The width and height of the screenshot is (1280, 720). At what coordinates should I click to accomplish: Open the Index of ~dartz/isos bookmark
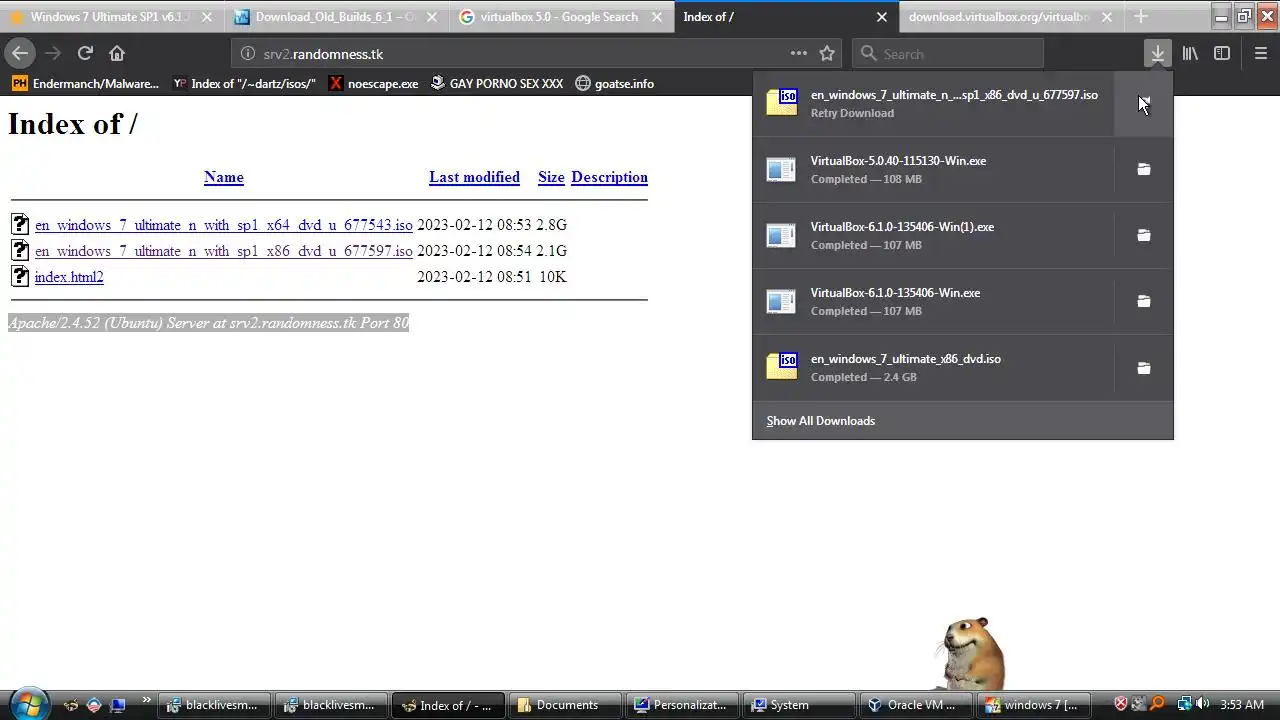[244, 84]
